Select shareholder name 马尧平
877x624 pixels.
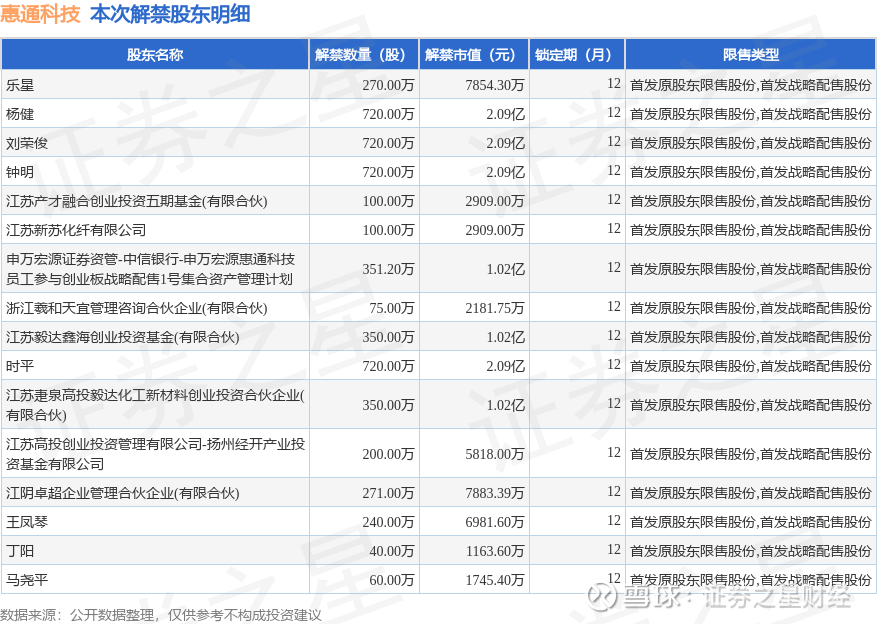click(x=27, y=580)
